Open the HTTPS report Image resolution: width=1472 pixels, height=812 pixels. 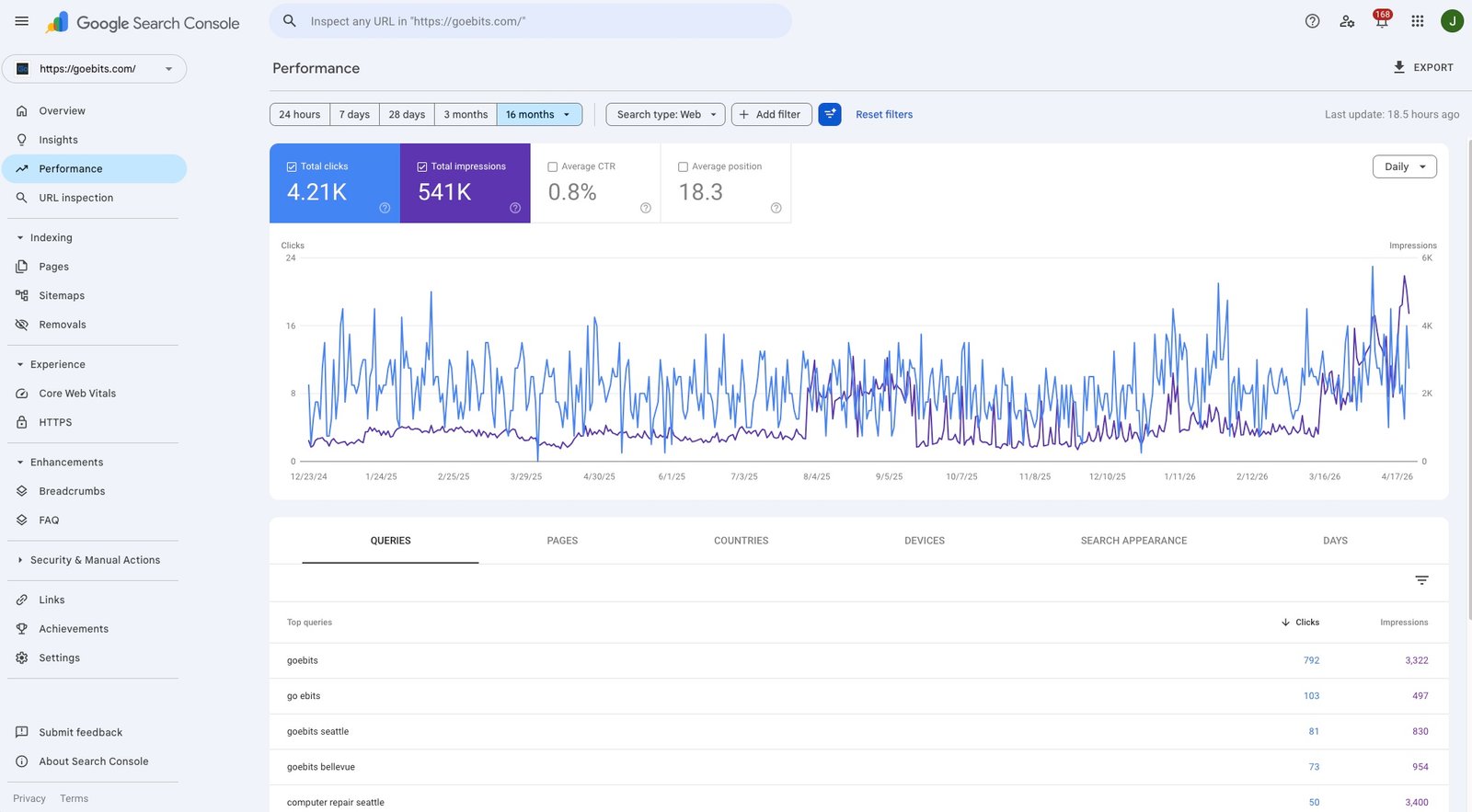[94, 422]
